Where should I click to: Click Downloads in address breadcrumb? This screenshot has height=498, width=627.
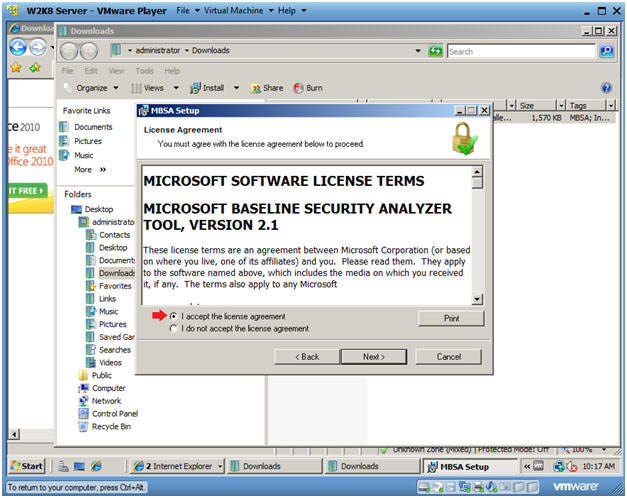(x=211, y=50)
